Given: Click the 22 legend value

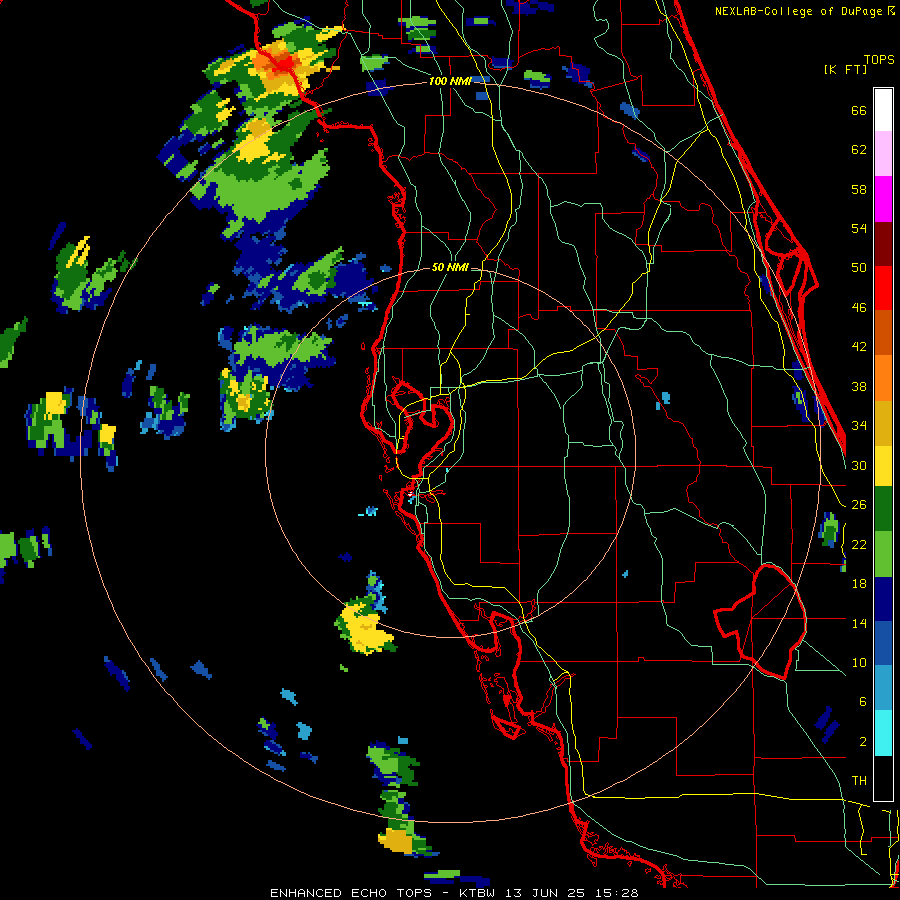Looking at the screenshot, I should click(859, 544).
